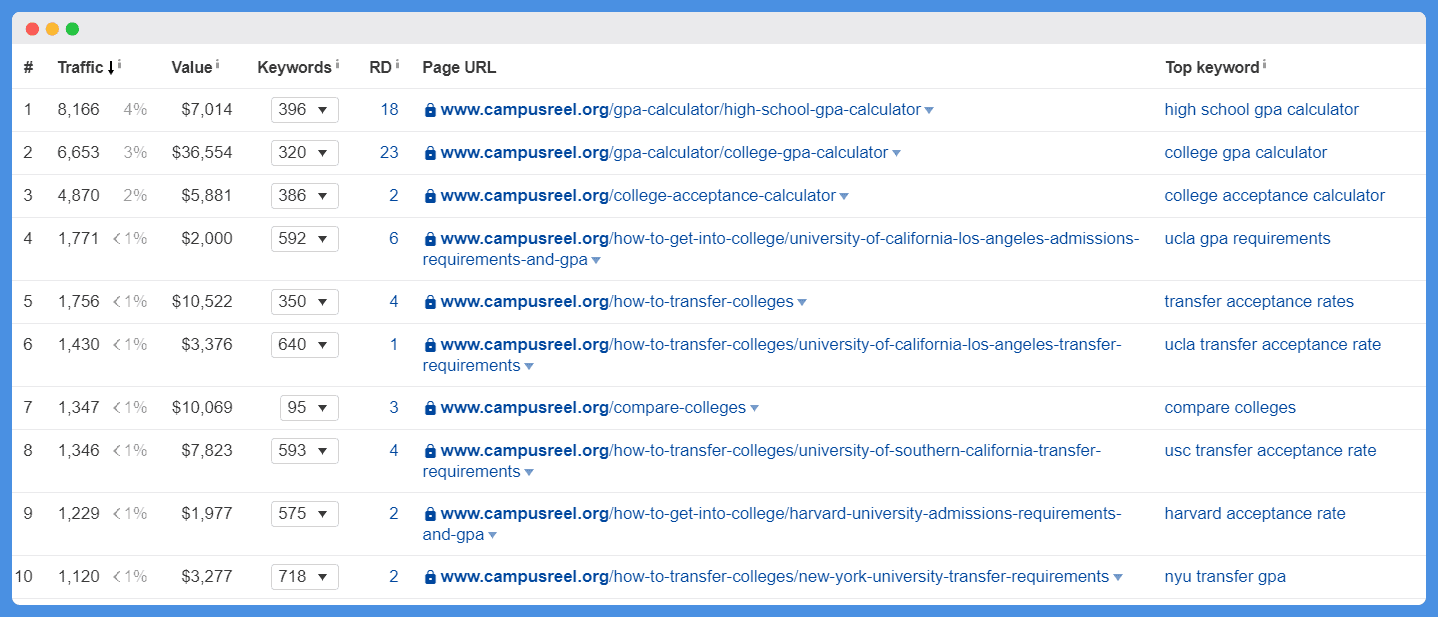Click the lock icon on college-acceptance-calculator row

430,196
